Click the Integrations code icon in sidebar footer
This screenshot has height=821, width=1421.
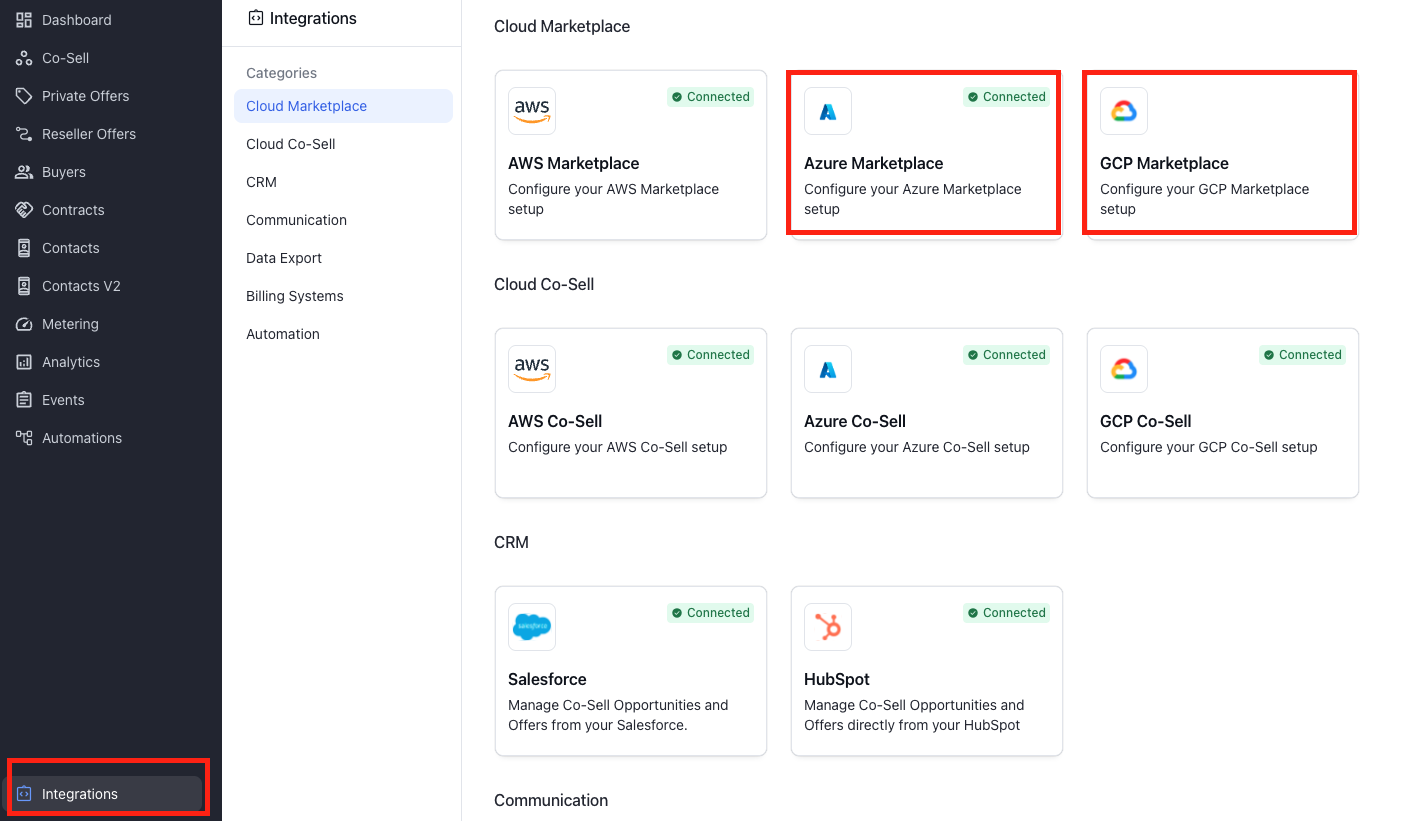(x=24, y=794)
